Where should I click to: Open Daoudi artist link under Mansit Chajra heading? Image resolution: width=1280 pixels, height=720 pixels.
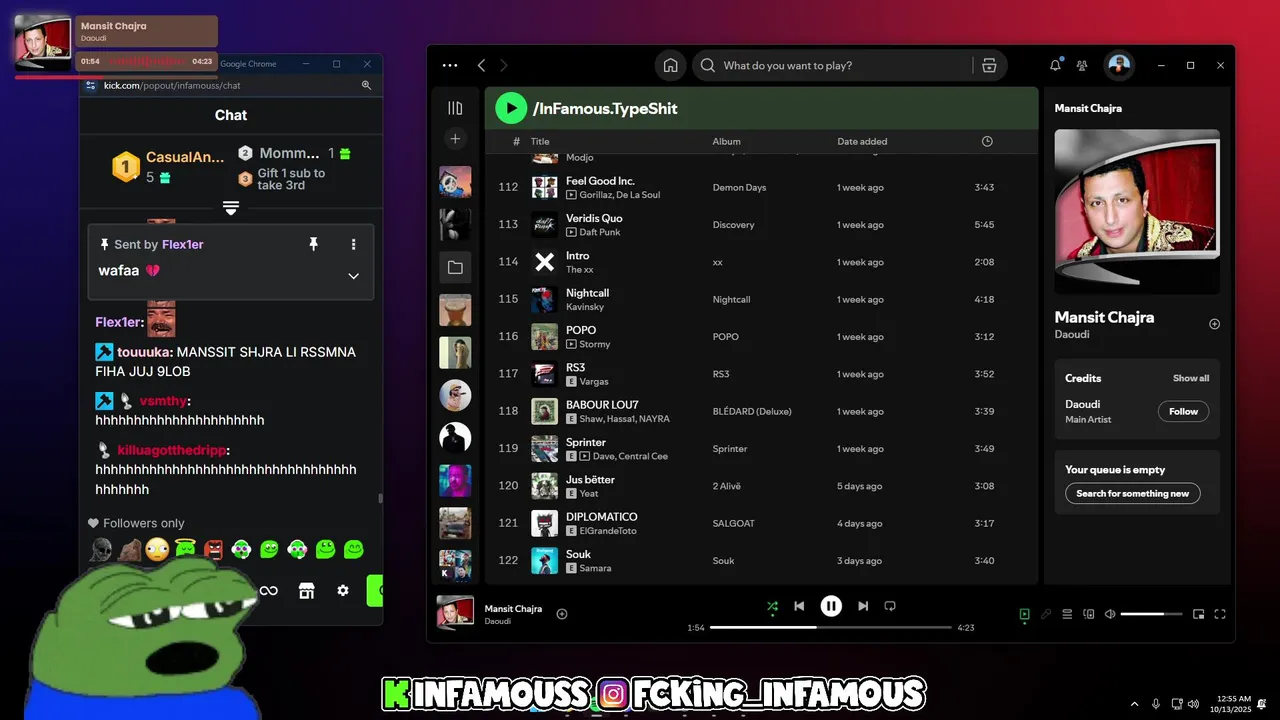click(1072, 334)
